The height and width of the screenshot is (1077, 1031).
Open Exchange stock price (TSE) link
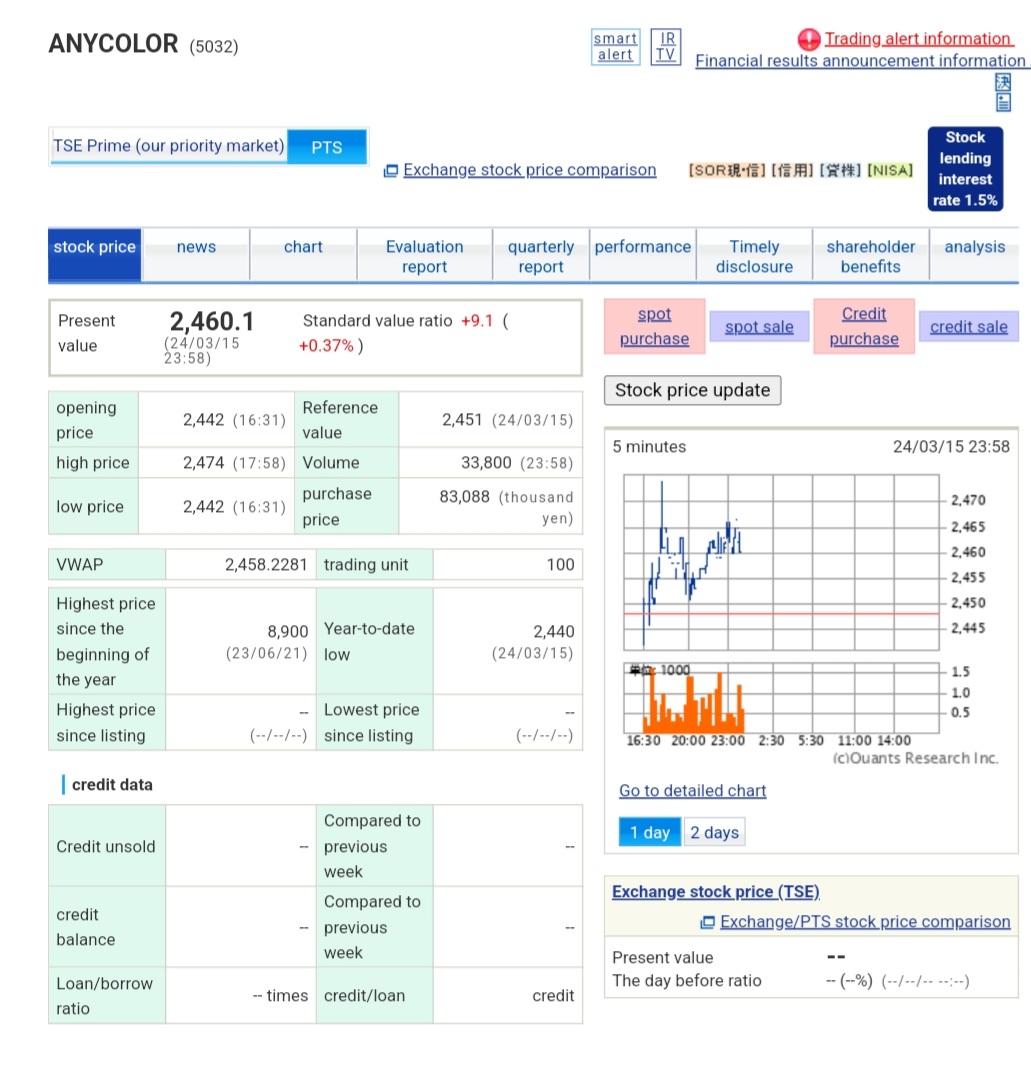tap(716, 892)
